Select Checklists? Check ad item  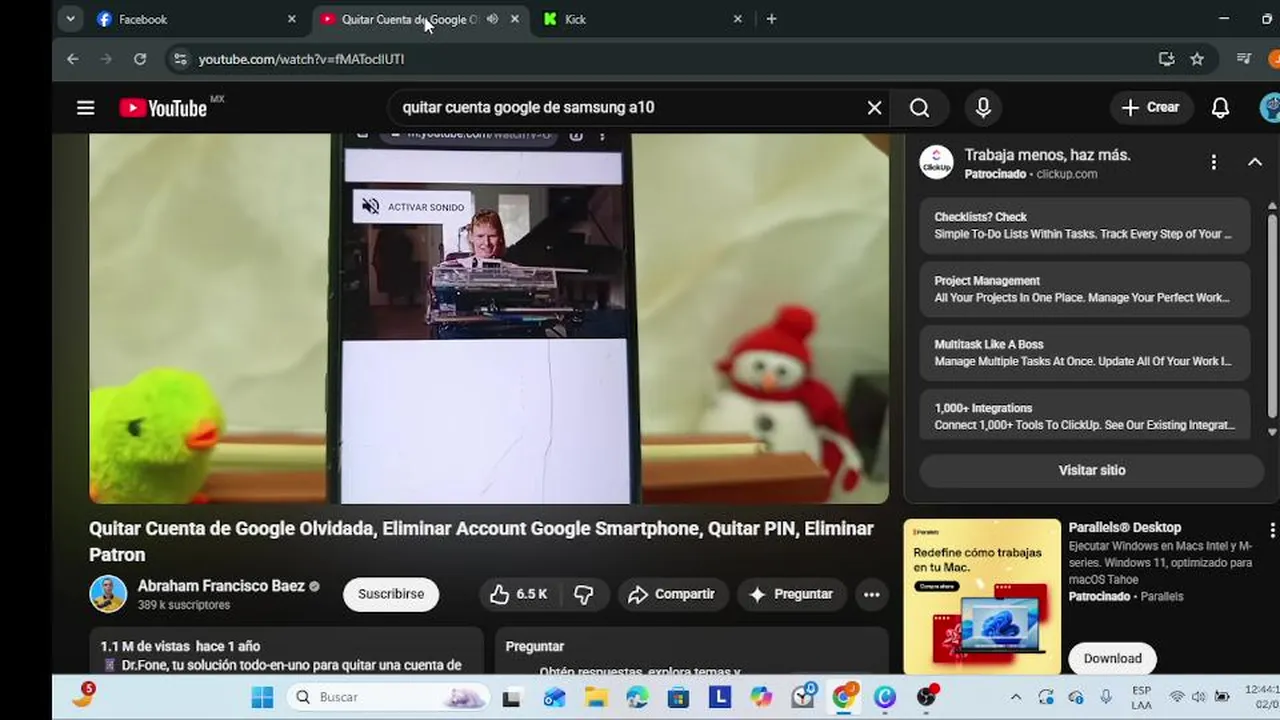tap(1085, 225)
